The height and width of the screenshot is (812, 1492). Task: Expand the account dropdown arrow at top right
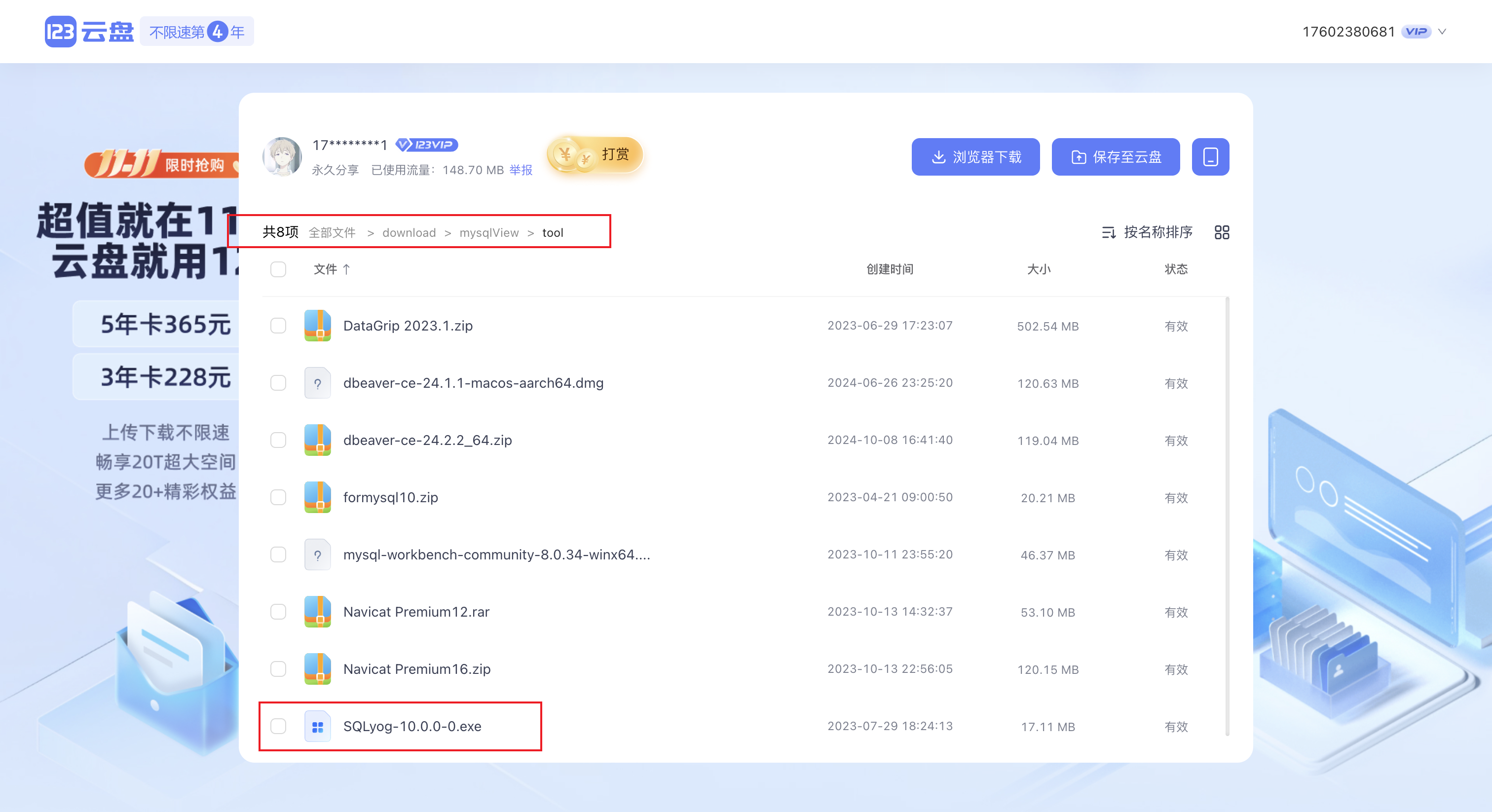(x=1442, y=32)
